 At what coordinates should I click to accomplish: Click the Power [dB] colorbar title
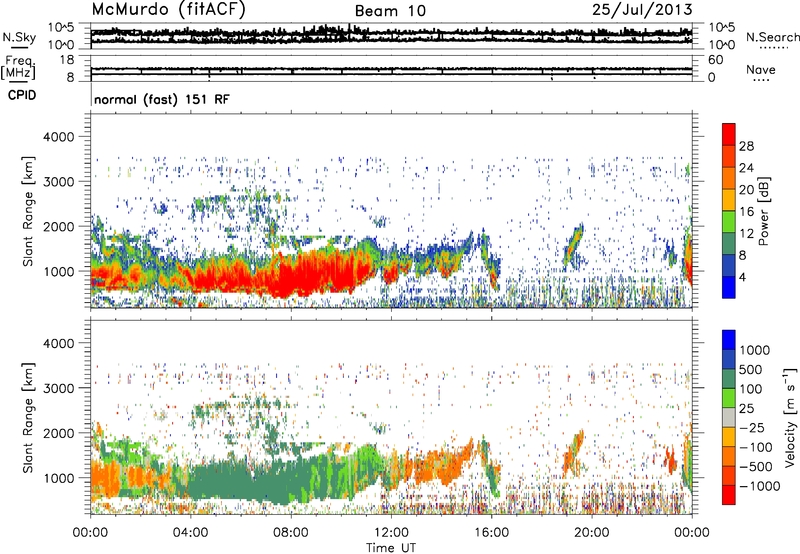coord(763,211)
